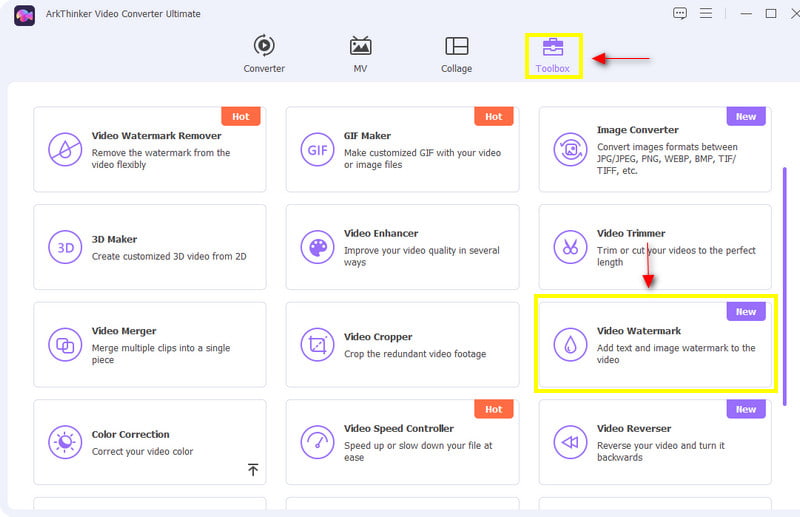This screenshot has height=517, width=800.
Task: Click the Video Trimmer scissors icon
Action: (x=570, y=248)
